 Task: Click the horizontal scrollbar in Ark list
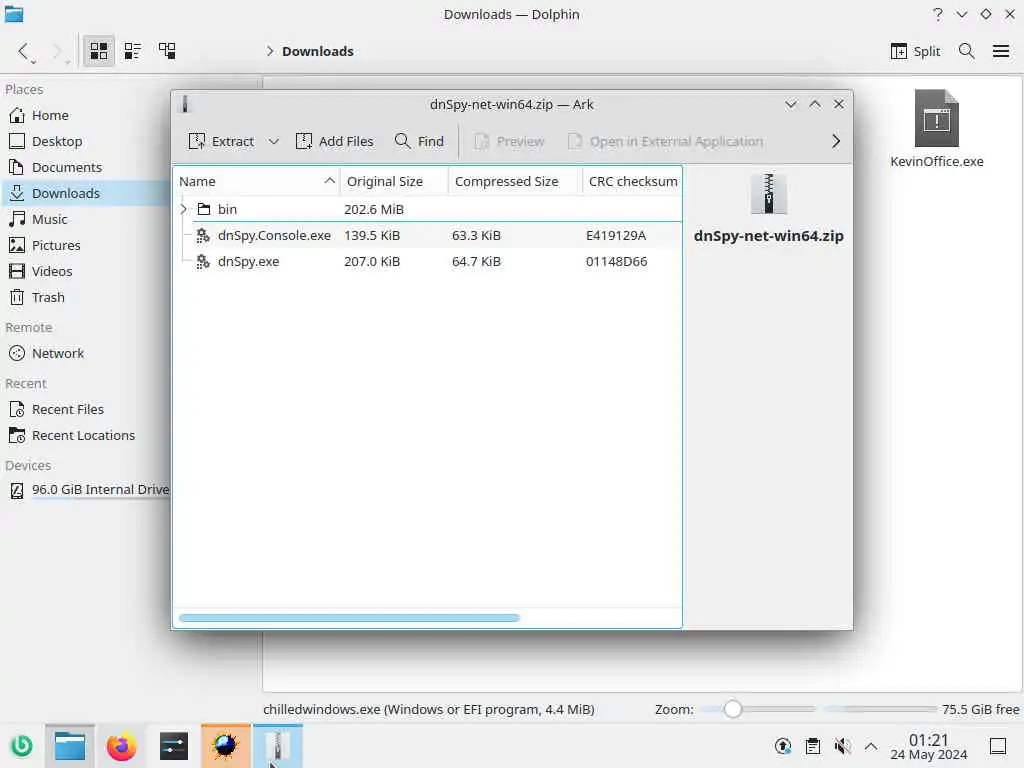349,618
